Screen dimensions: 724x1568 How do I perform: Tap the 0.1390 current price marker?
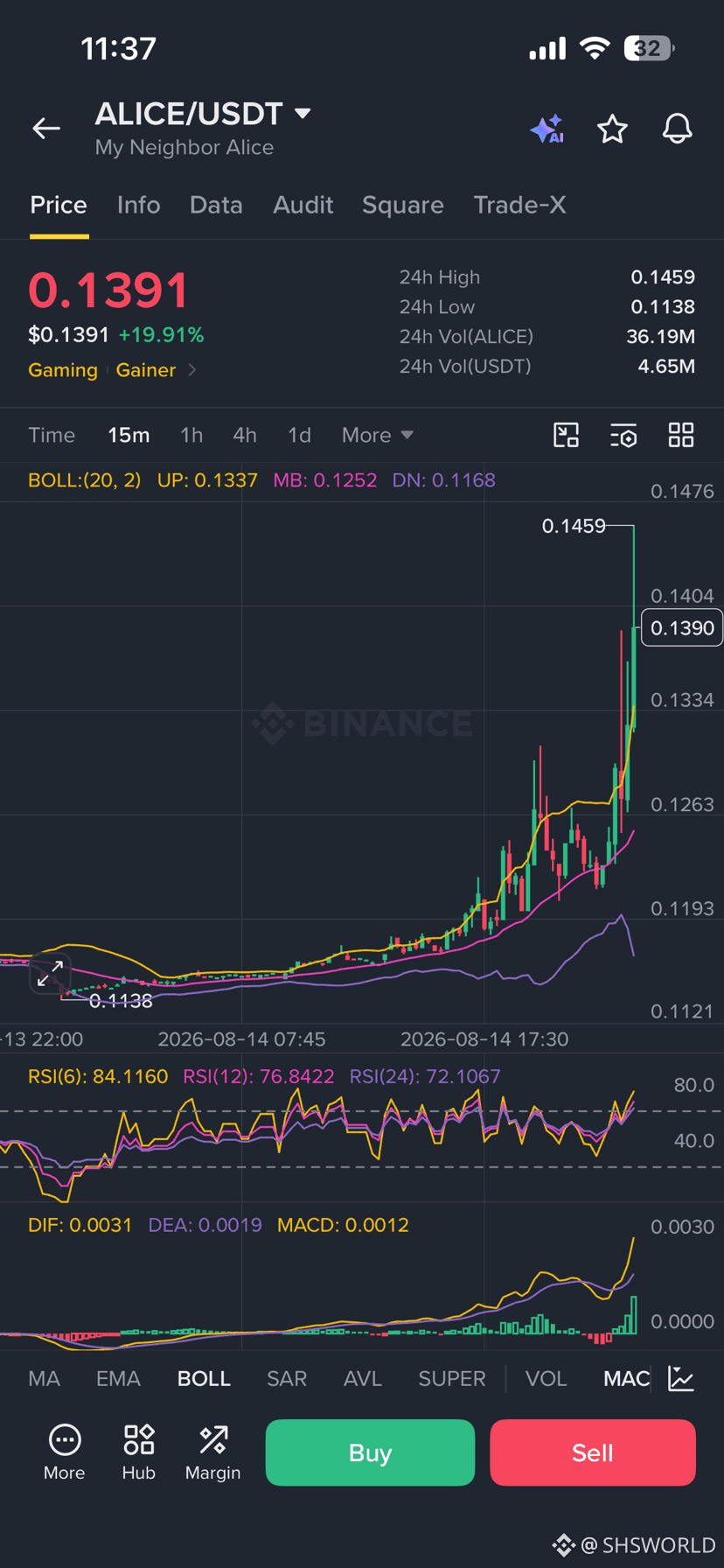(682, 628)
